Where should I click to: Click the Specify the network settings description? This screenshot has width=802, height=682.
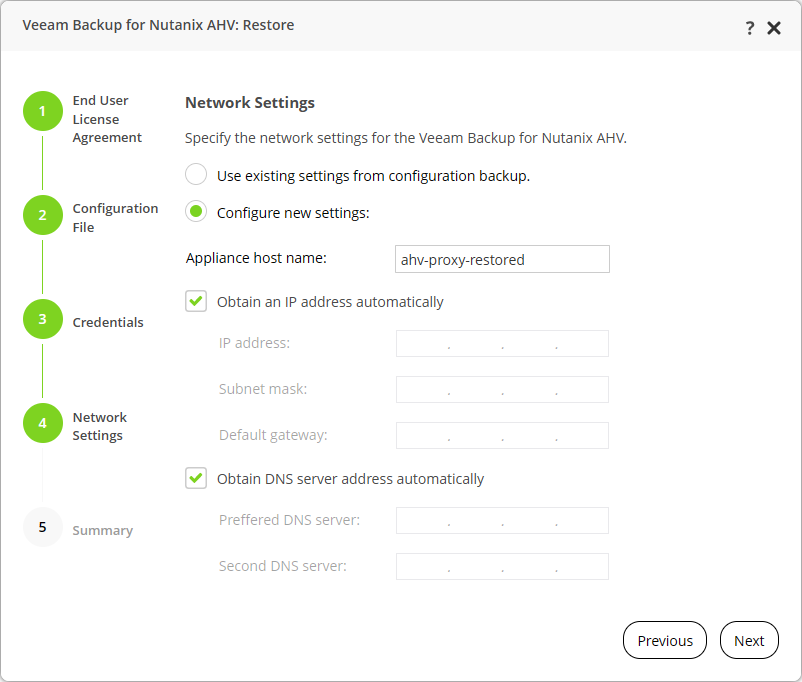coord(406,138)
